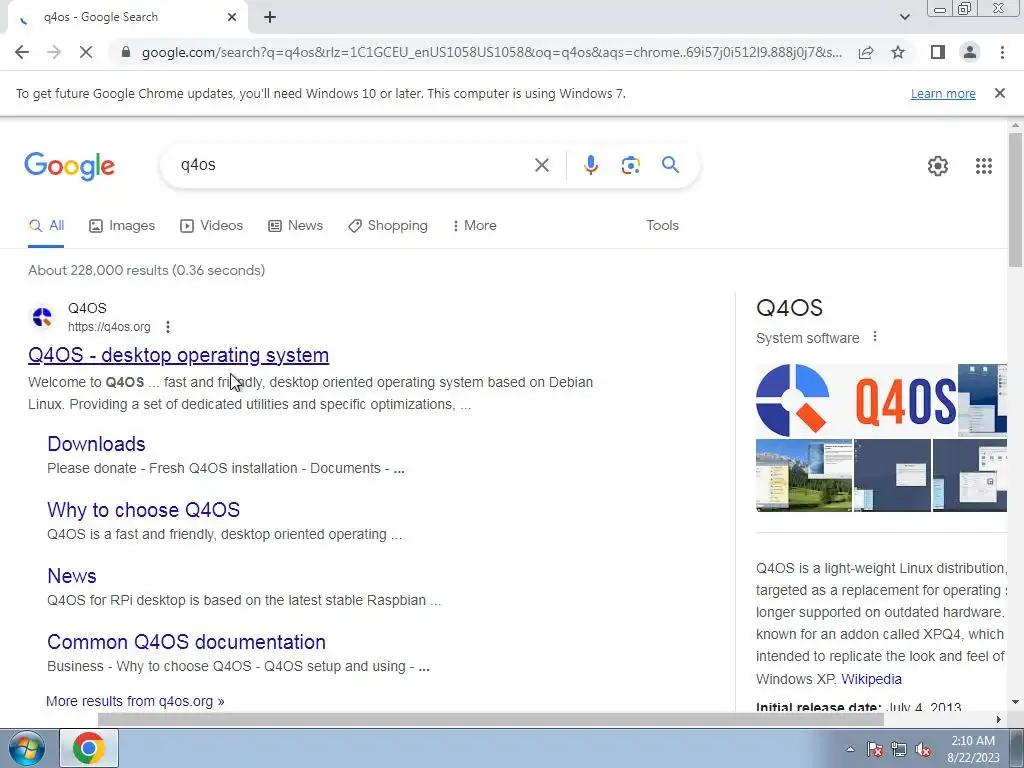Screen dimensions: 1024x768
Task: Switch to the All results tab
Action: click(x=46, y=225)
